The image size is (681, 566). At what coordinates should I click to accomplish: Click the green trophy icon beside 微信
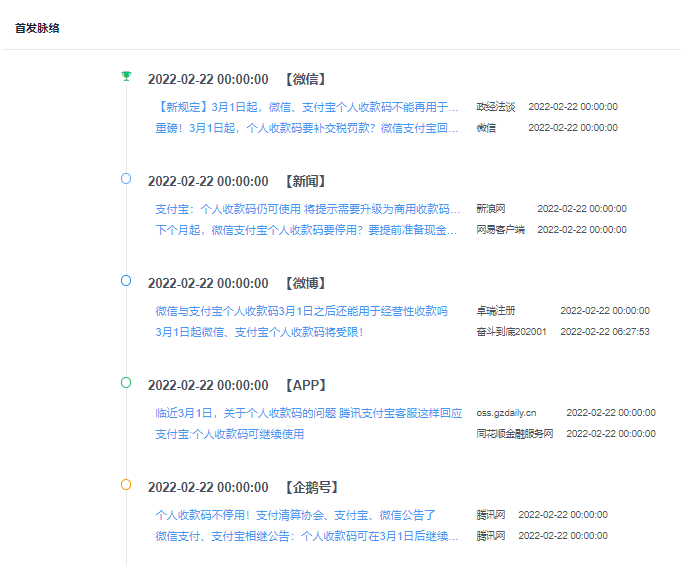[x=126, y=76]
